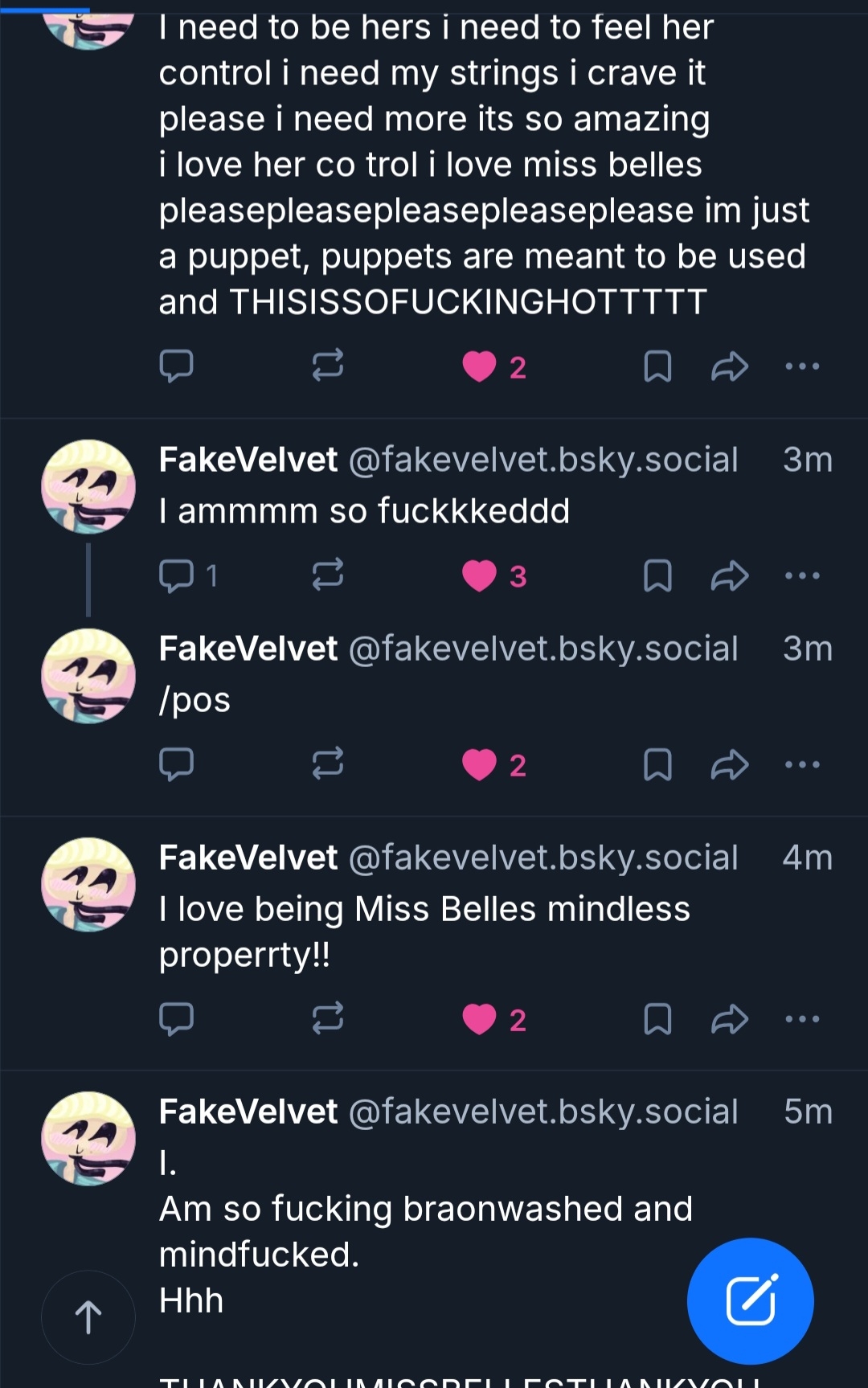This screenshot has width=868, height=1388.
Task: Unlike the "/pos" post
Action: coord(480,764)
